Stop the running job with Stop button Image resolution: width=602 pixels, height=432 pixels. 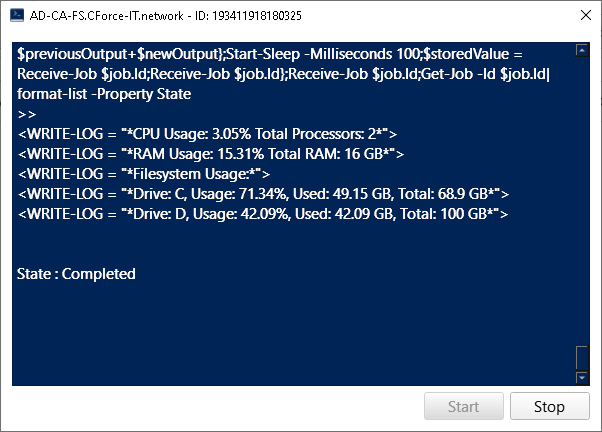click(549, 406)
